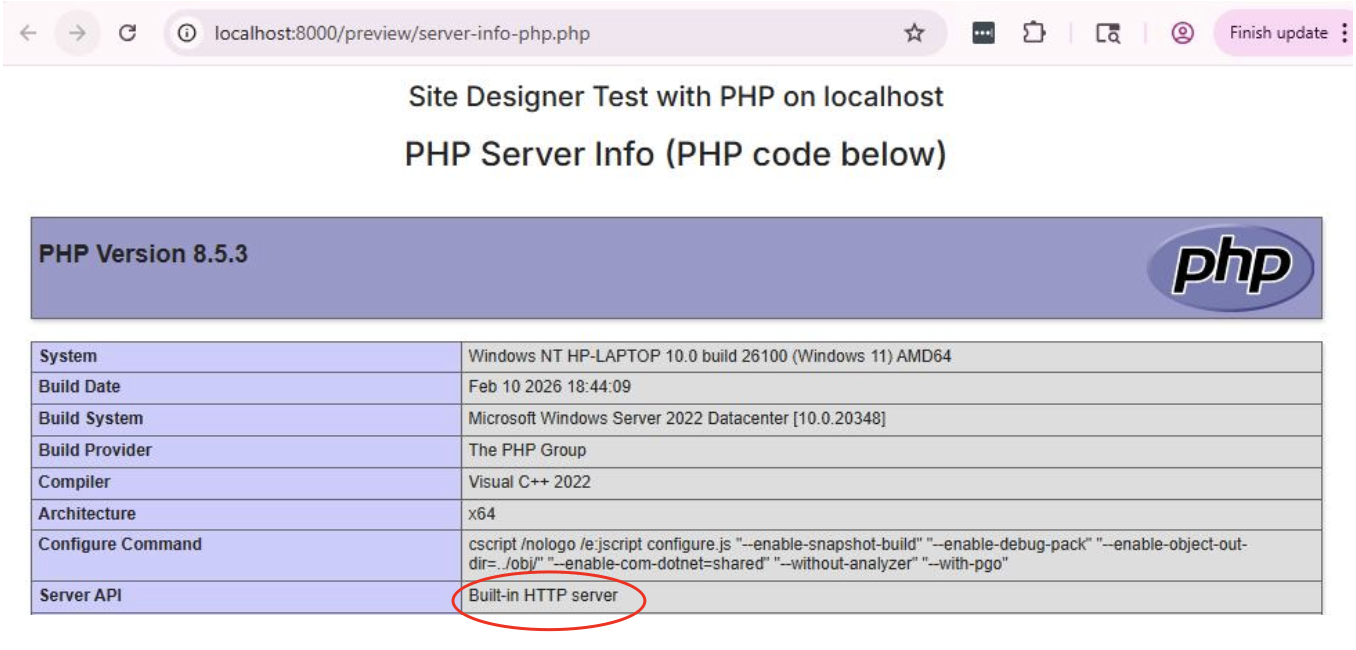Bookmark this page with the star icon
1356x650 pixels.
pyautogui.click(x=914, y=33)
